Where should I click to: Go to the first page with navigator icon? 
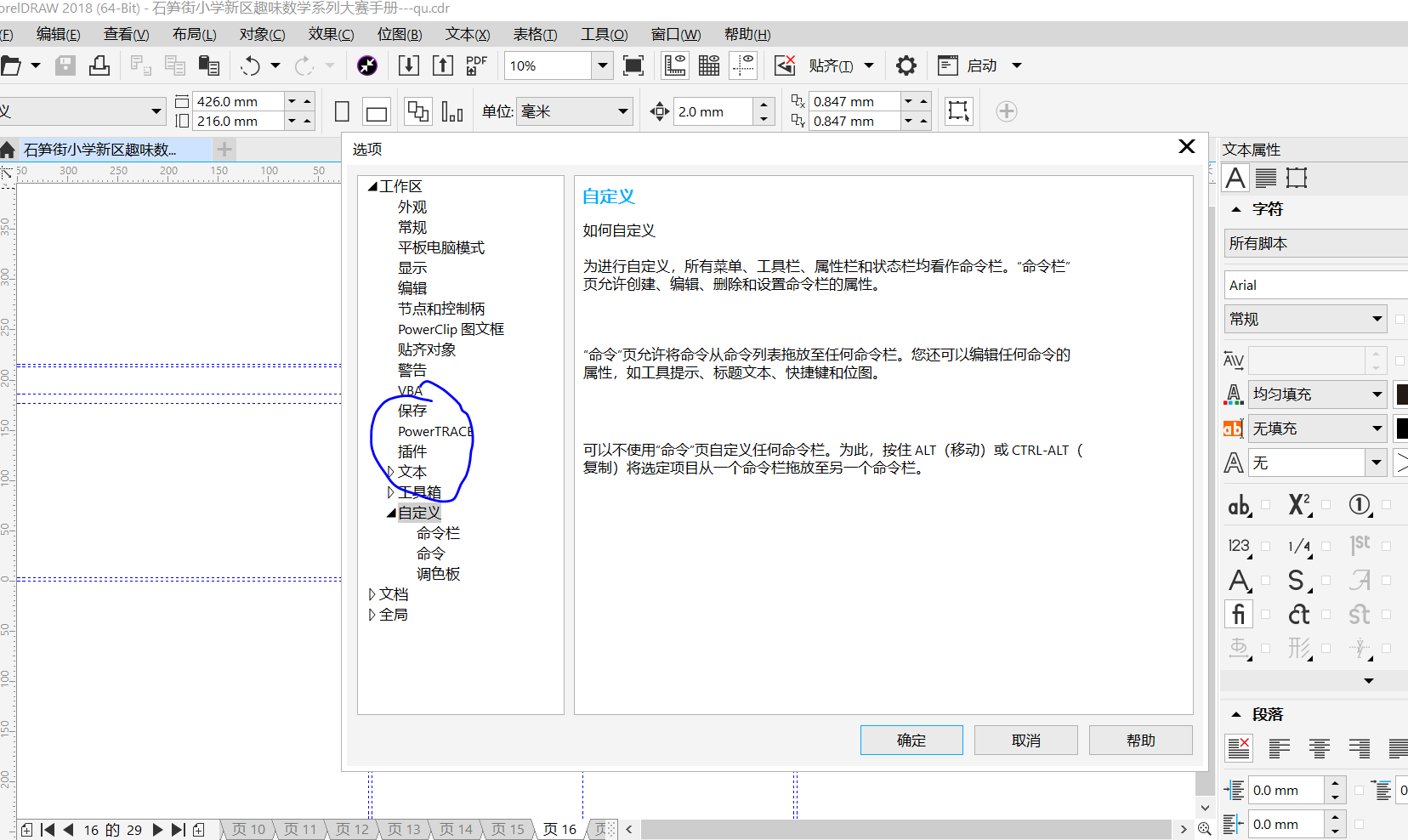tap(48, 830)
